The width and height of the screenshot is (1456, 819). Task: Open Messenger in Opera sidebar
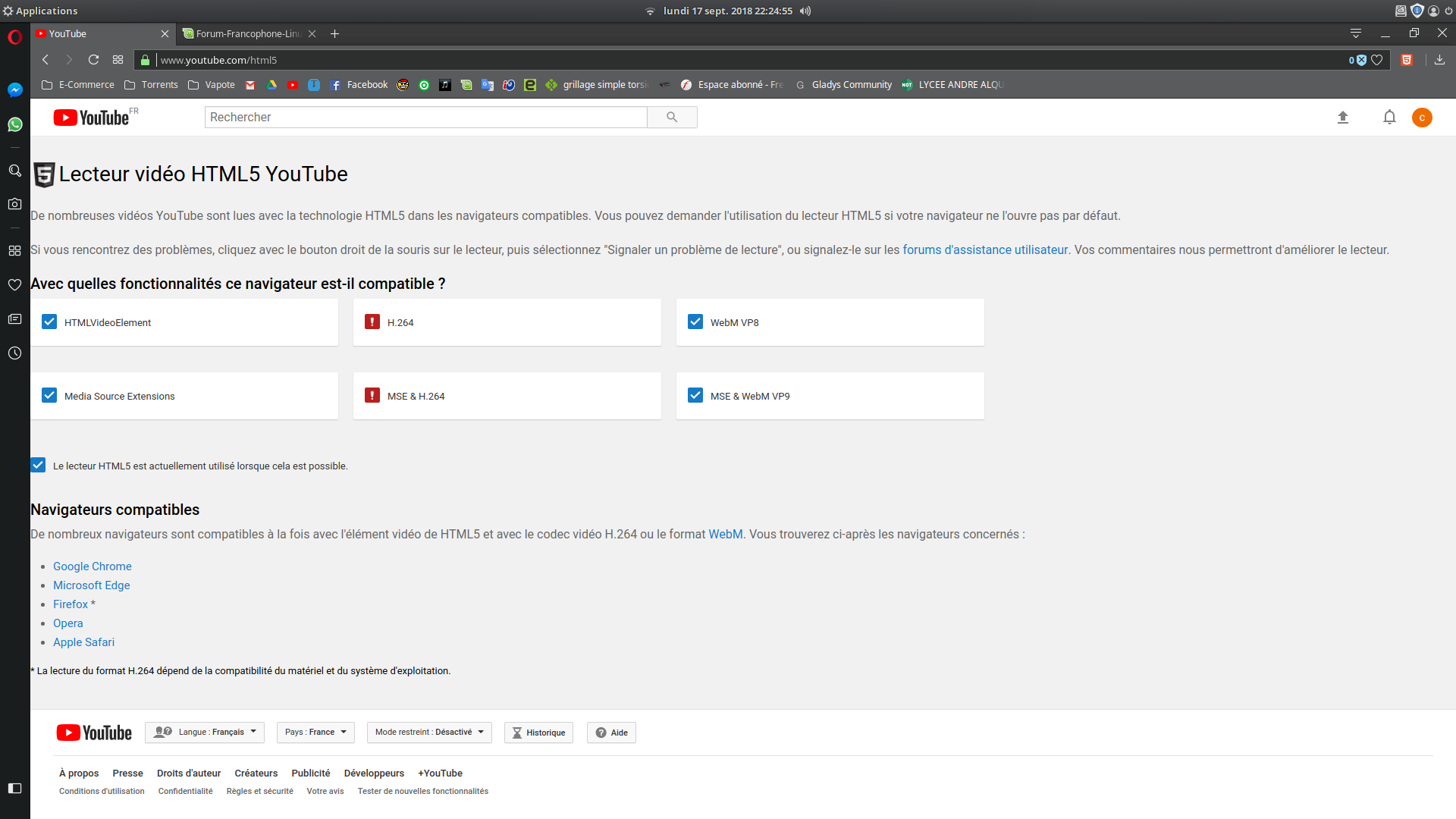tap(14, 89)
